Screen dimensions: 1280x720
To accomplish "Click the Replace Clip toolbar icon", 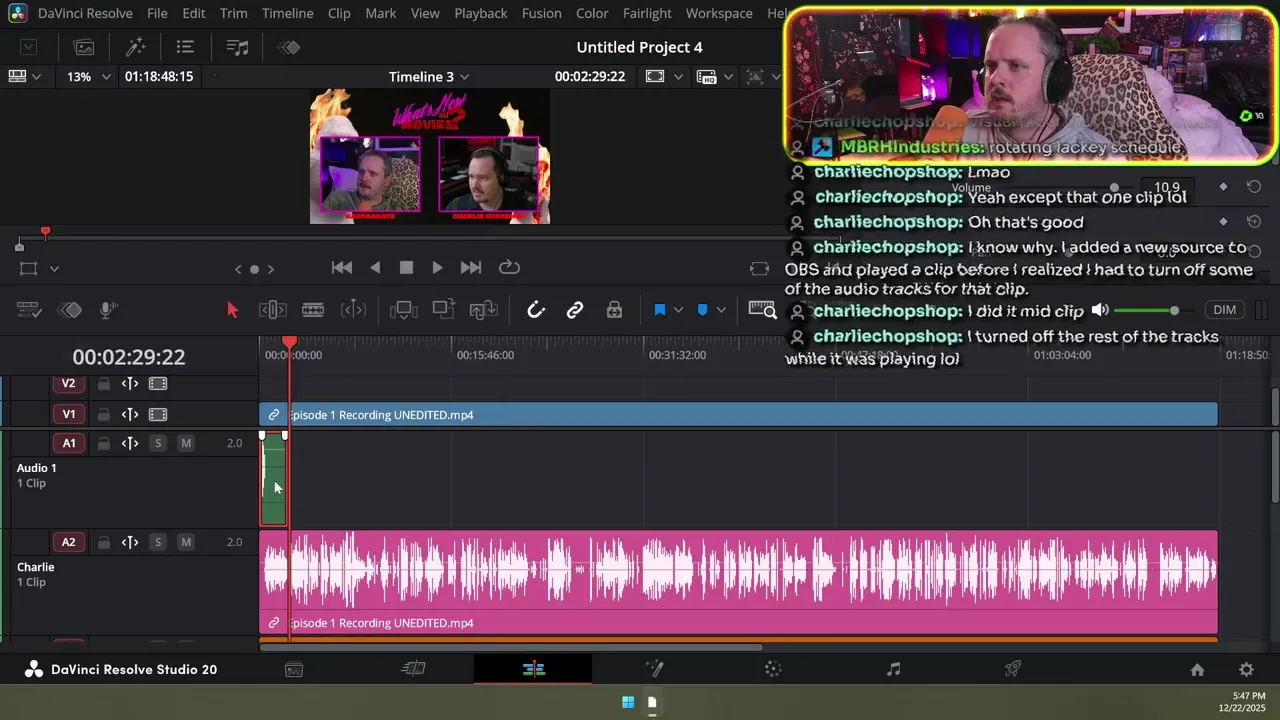I will [483, 310].
